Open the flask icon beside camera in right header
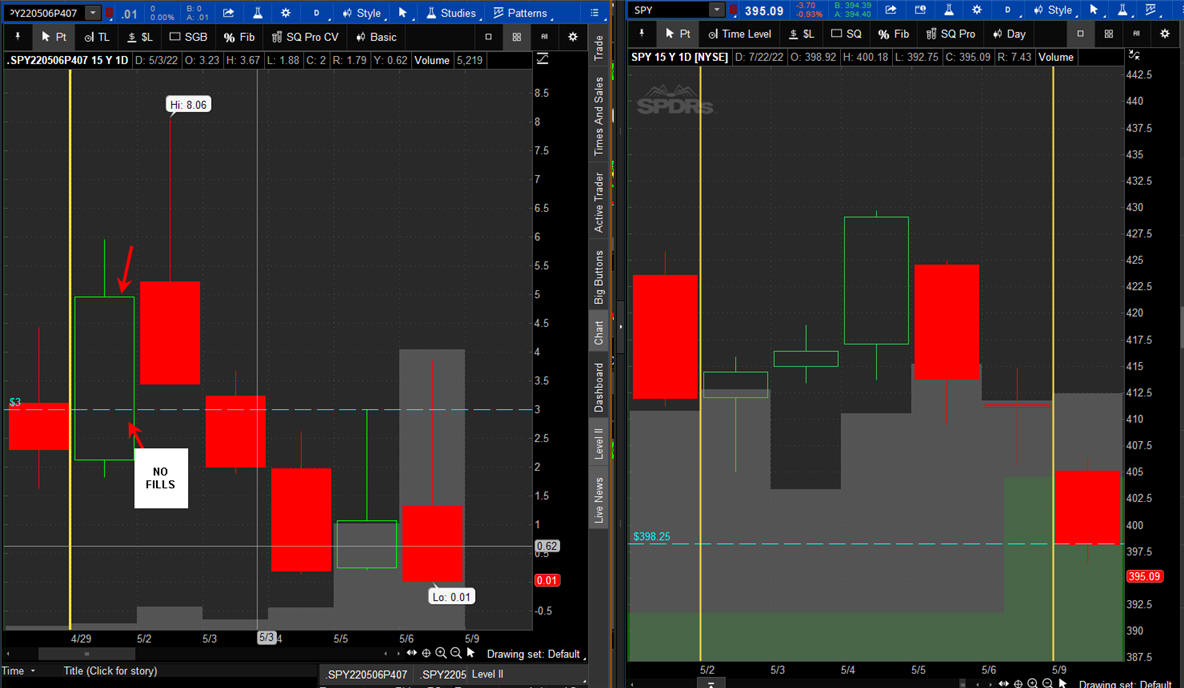This screenshot has width=1184, height=688. pos(948,10)
